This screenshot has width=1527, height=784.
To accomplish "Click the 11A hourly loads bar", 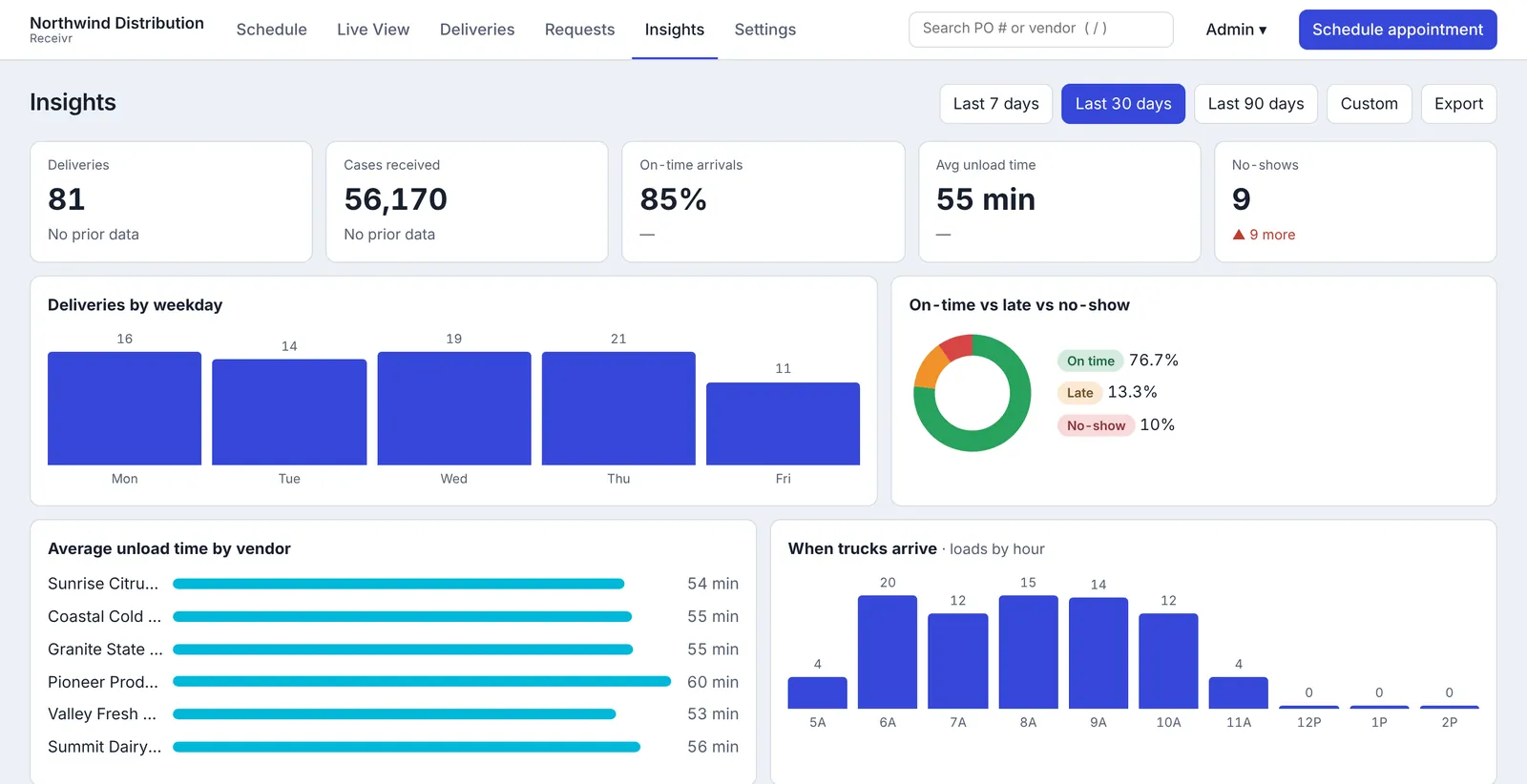I will pyautogui.click(x=1239, y=692).
